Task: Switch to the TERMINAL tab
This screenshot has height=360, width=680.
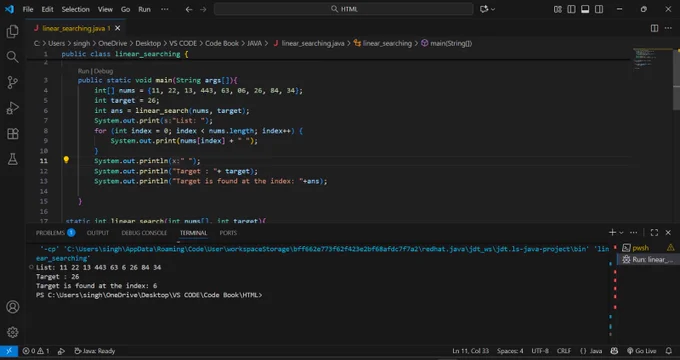Action: pyautogui.click(x=193, y=233)
